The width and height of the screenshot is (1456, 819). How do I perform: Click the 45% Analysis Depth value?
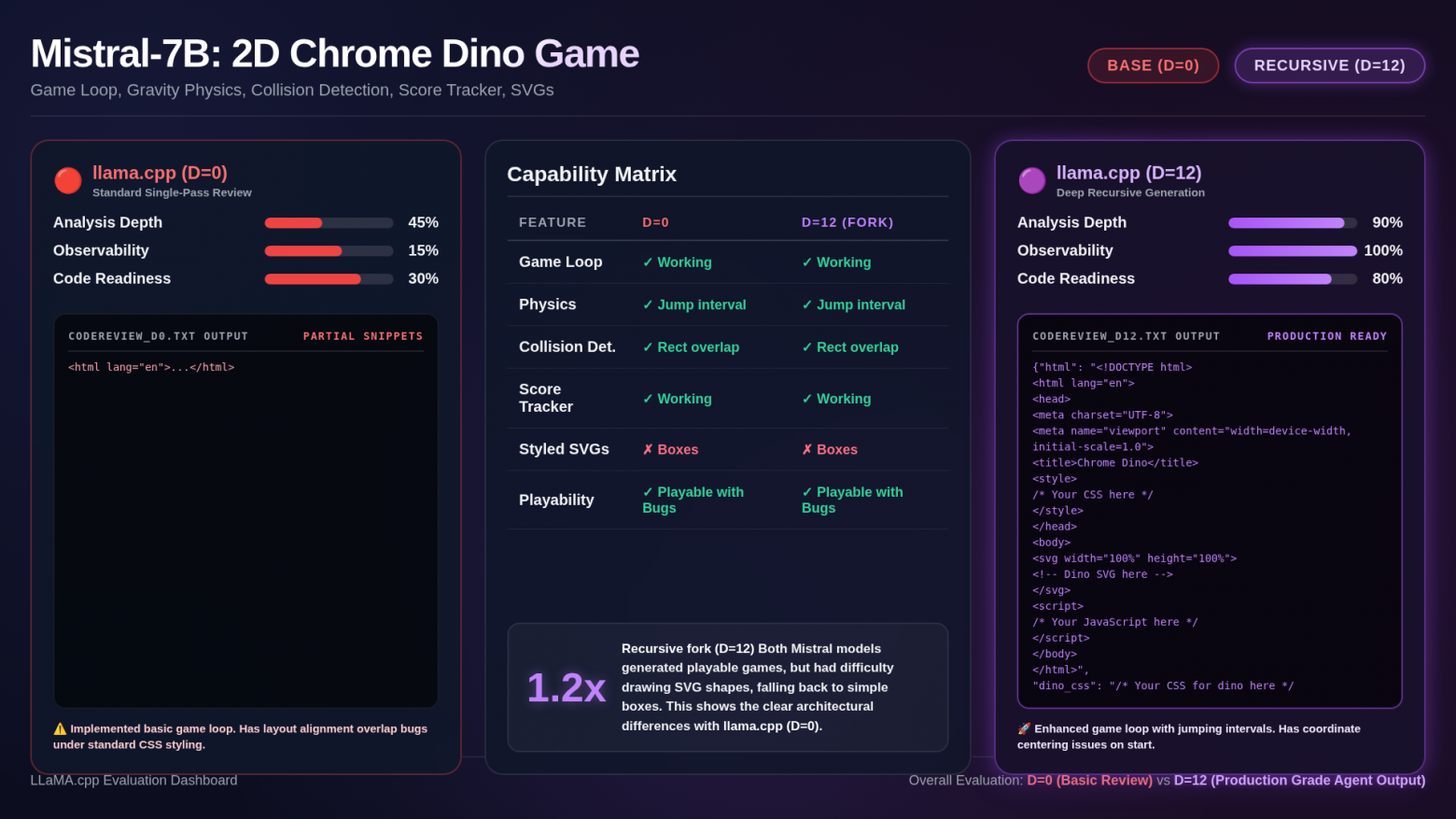pos(424,223)
